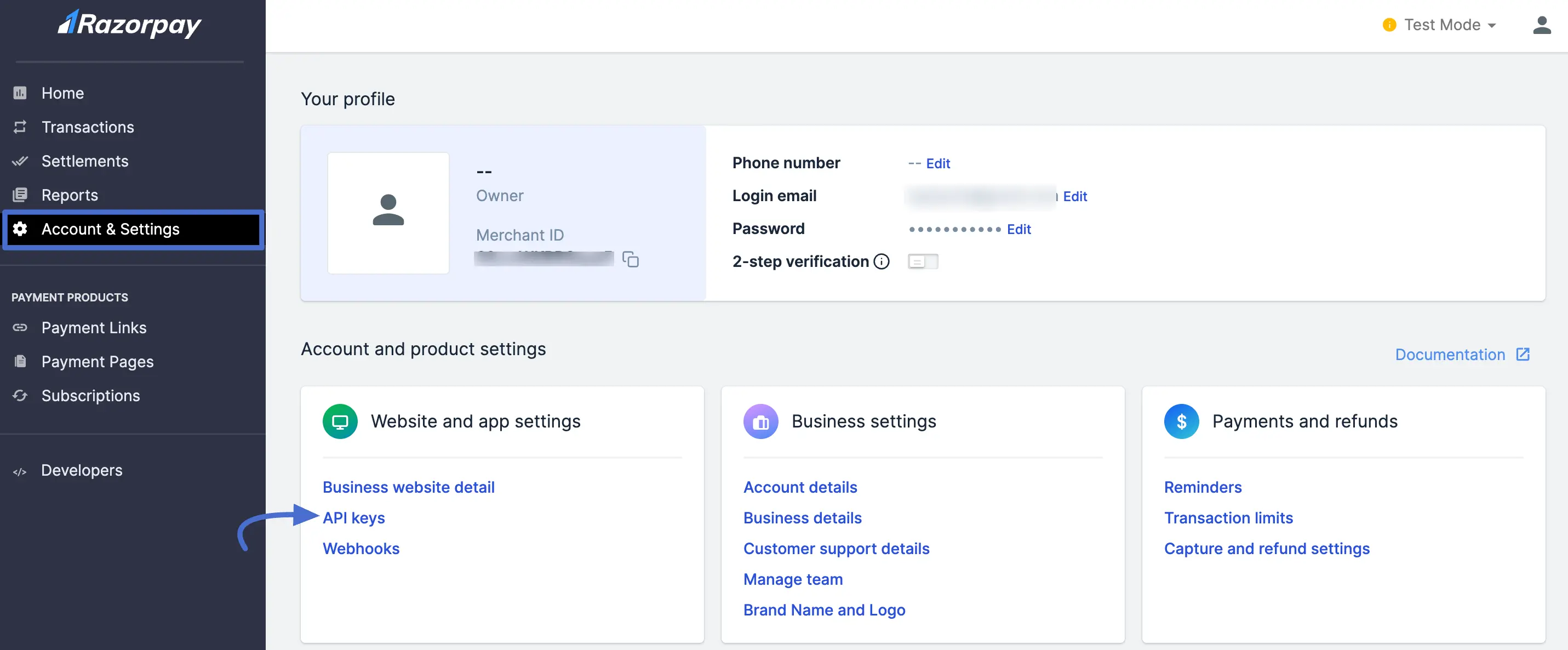The height and width of the screenshot is (650, 1568).
Task: Click the gear icon for Account & Settings
Action: (x=20, y=229)
